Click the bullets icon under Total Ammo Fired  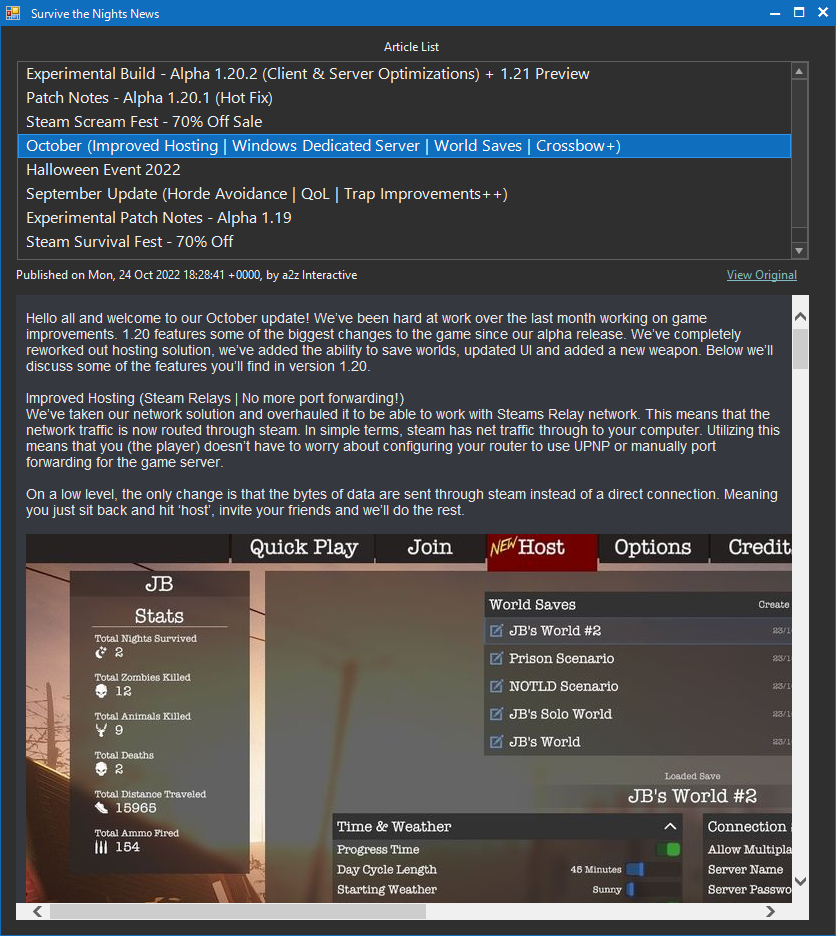101,847
